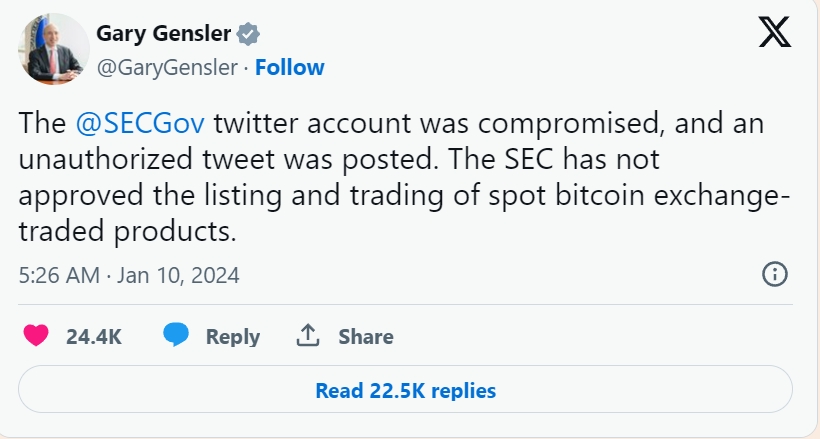Click the blue reply bubble icon
The height and width of the screenshot is (439, 820).
pyautogui.click(x=177, y=336)
